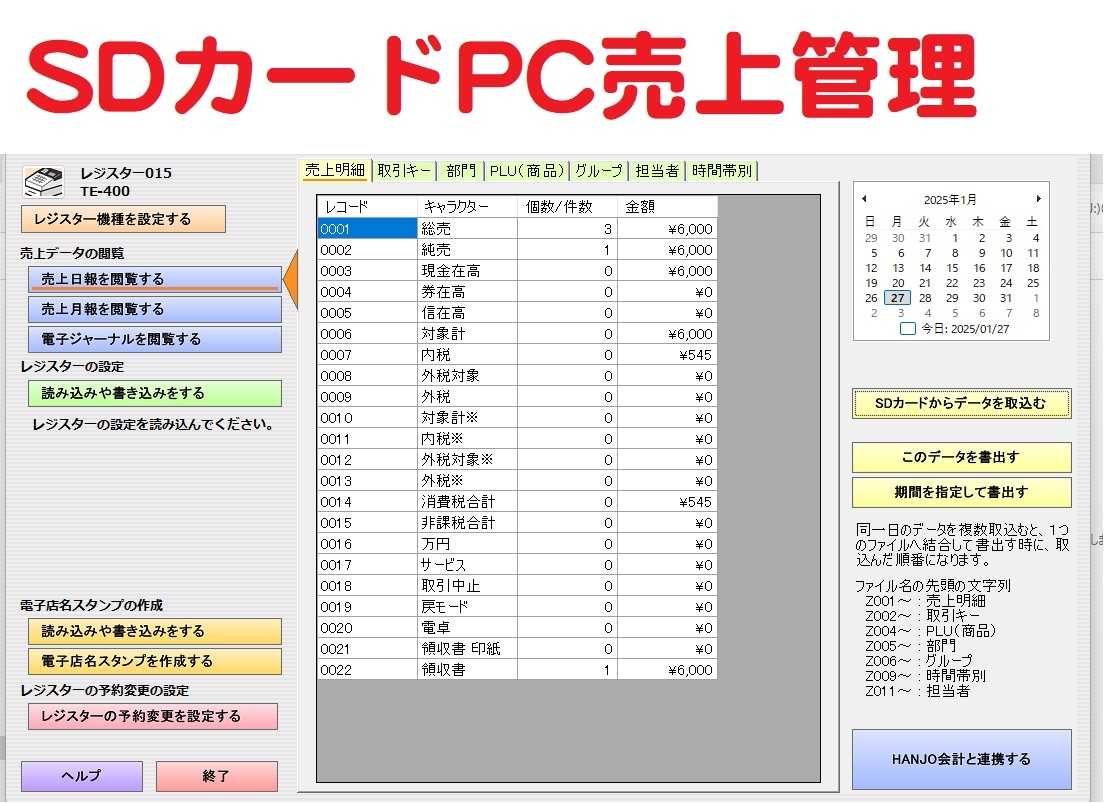Click yellow 読み込みや書き込みをする stamp button

pyautogui.click(x=155, y=631)
